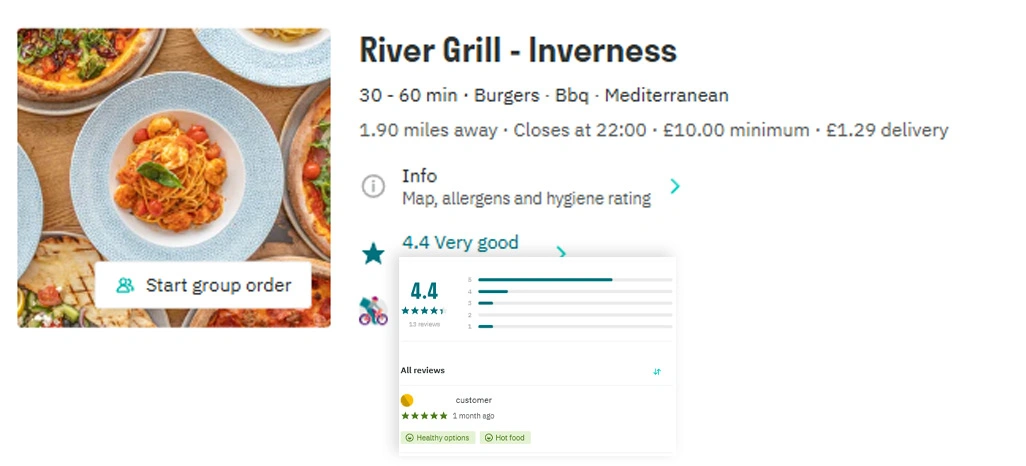Select the 5-star rating bar
The height and width of the screenshot is (466, 1026).
point(574,280)
